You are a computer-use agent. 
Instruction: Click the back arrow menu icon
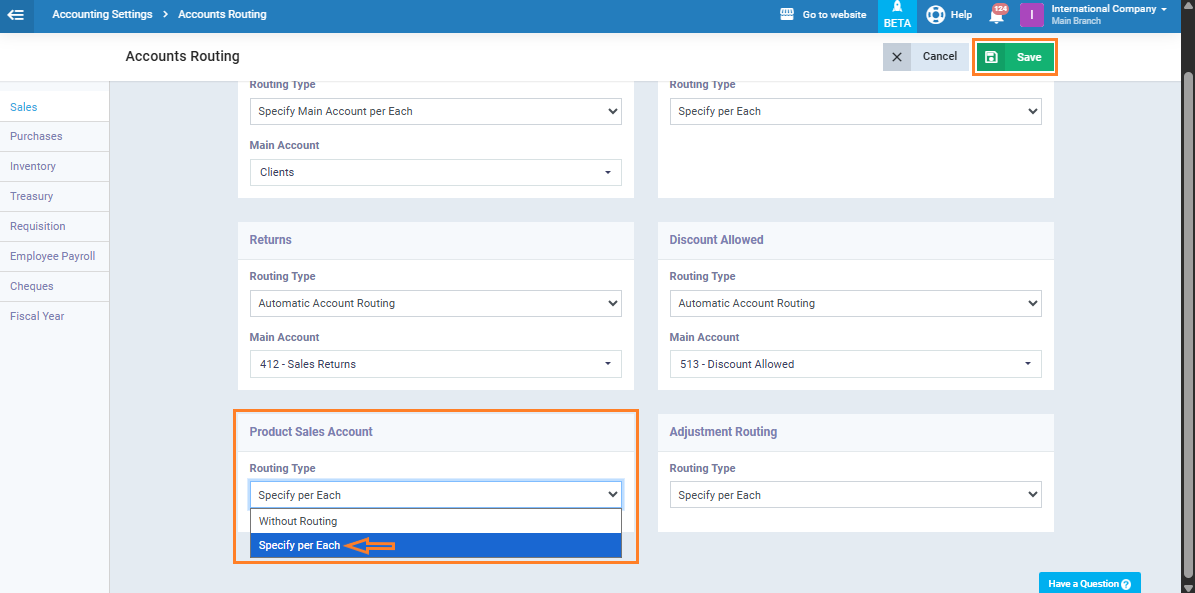(x=16, y=15)
